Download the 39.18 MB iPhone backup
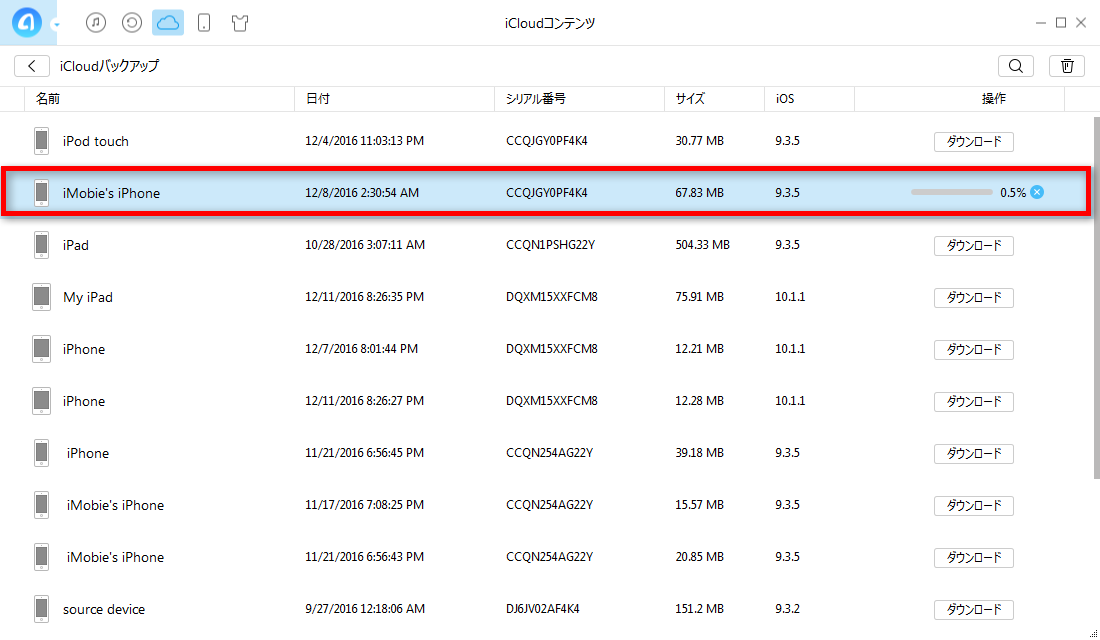Screen dimensions: 1100x640 (x=974, y=453)
